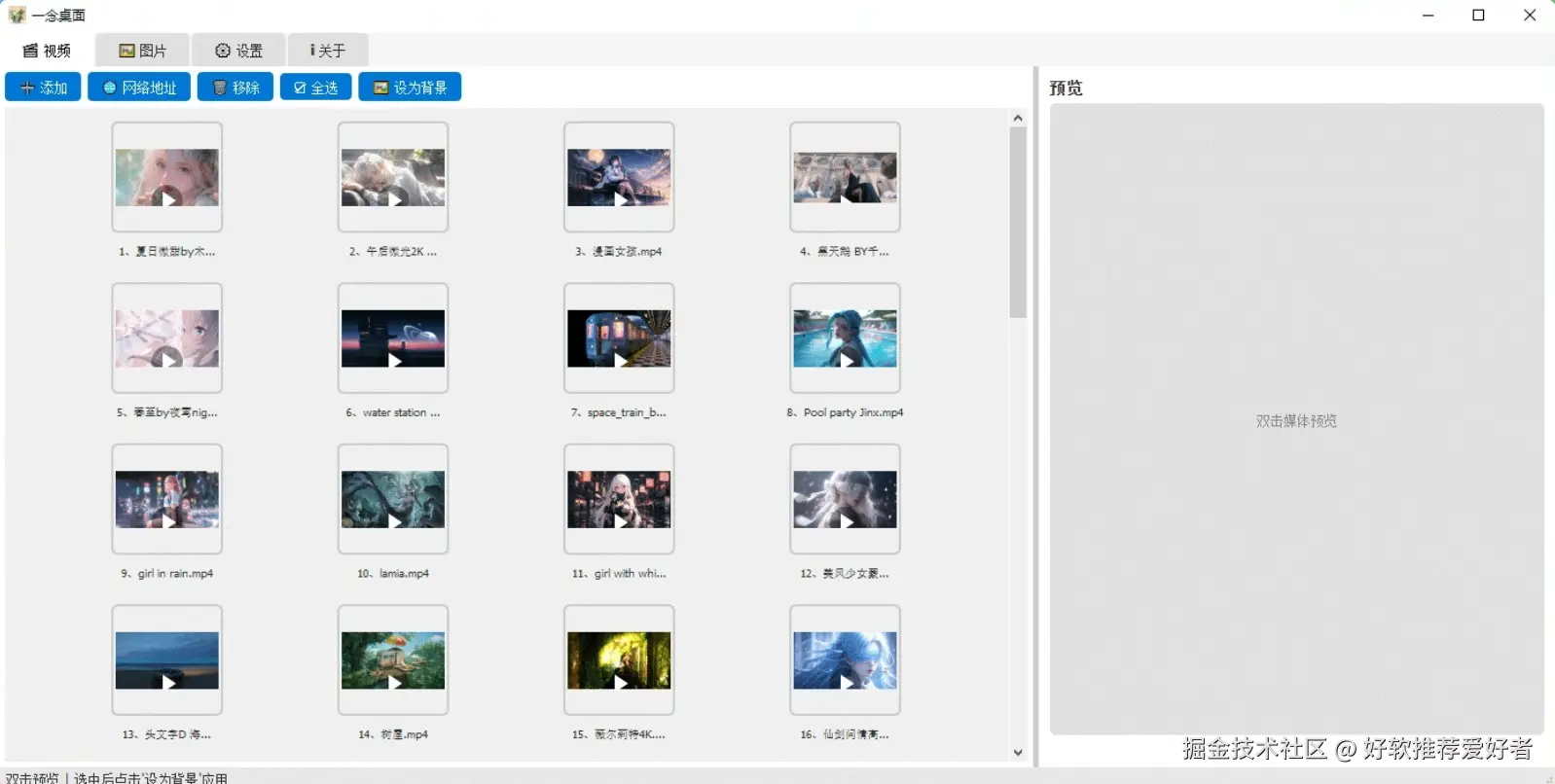Click the file name starting 2、午后微光2K
The image size is (1555, 784).
click(x=393, y=251)
